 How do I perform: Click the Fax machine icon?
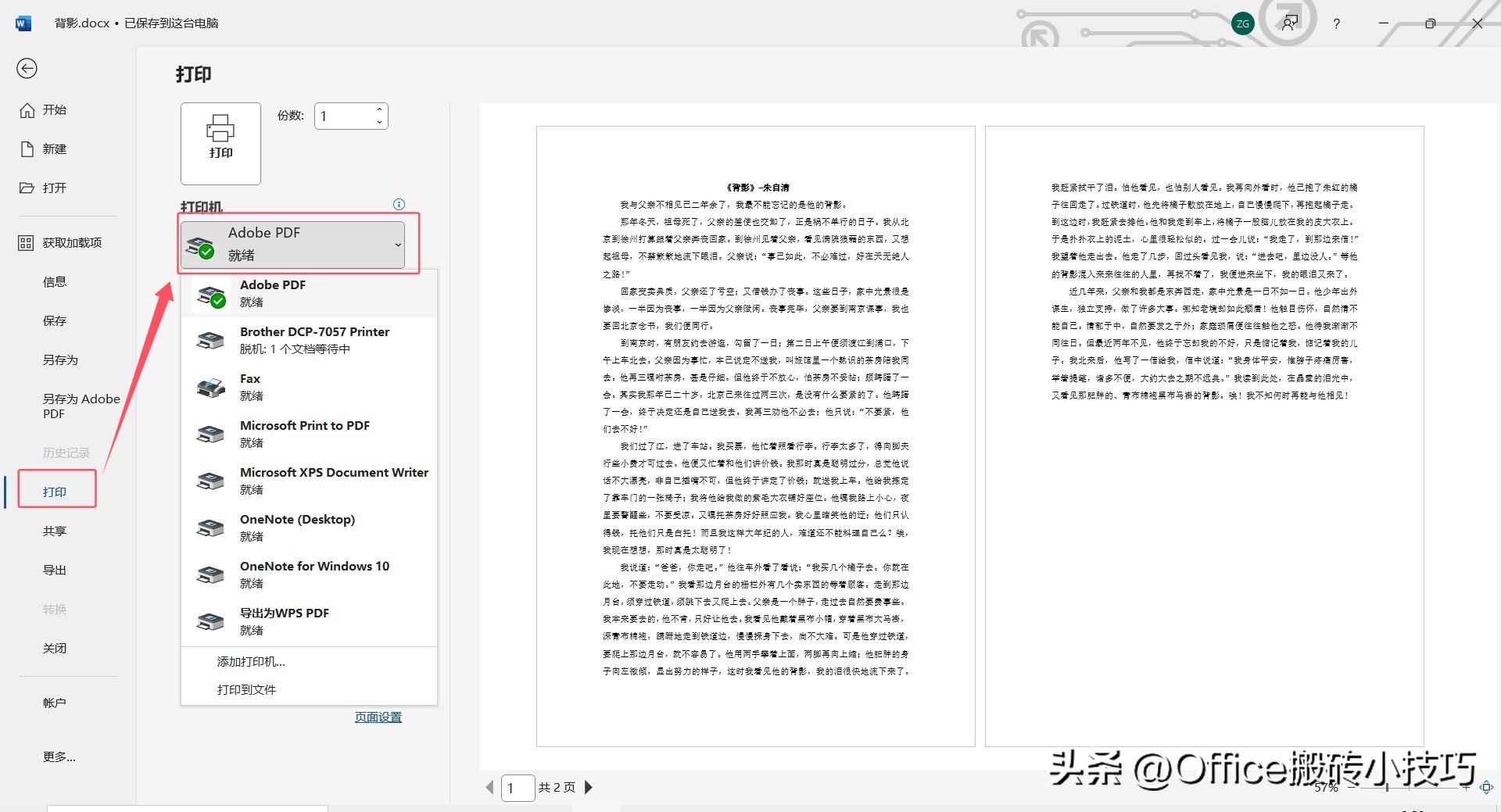pyautogui.click(x=210, y=388)
